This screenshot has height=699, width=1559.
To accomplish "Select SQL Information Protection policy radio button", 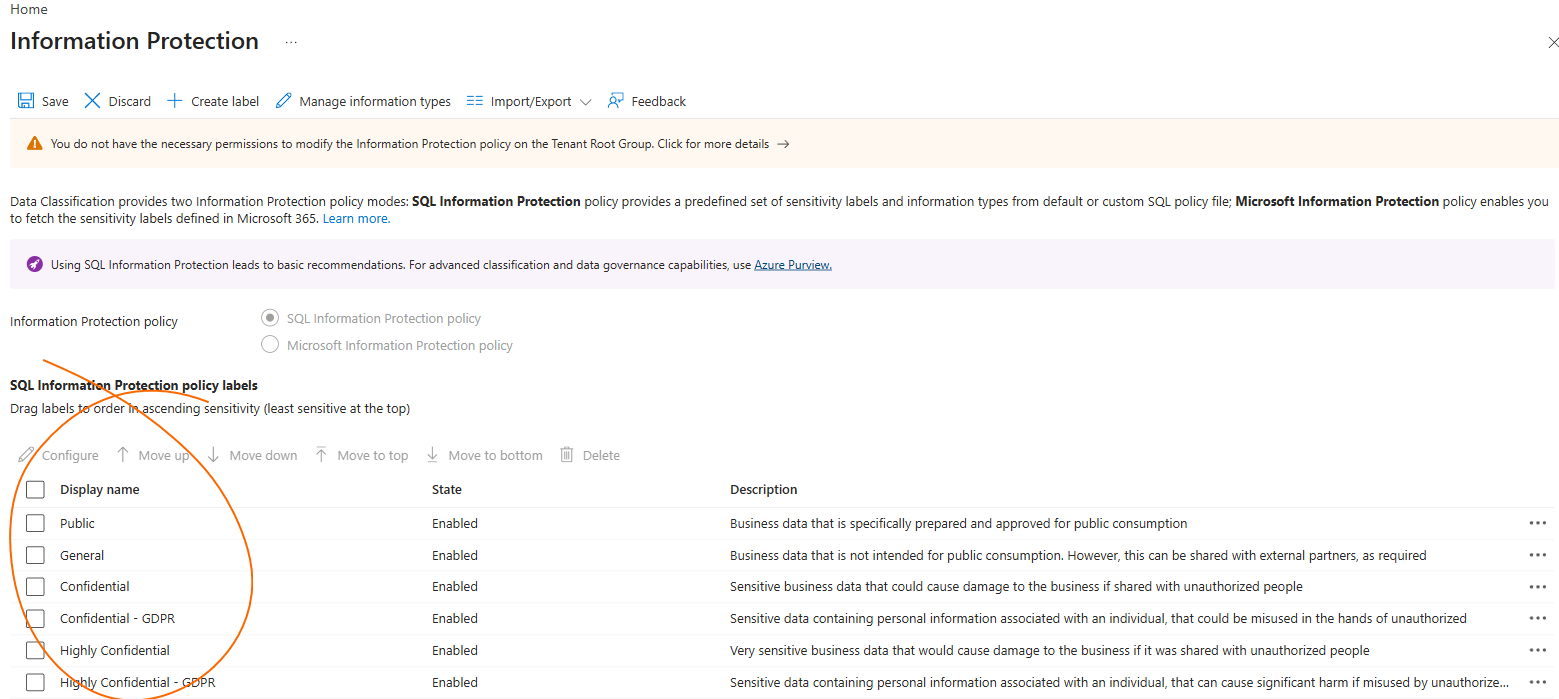I will pyautogui.click(x=269, y=318).
